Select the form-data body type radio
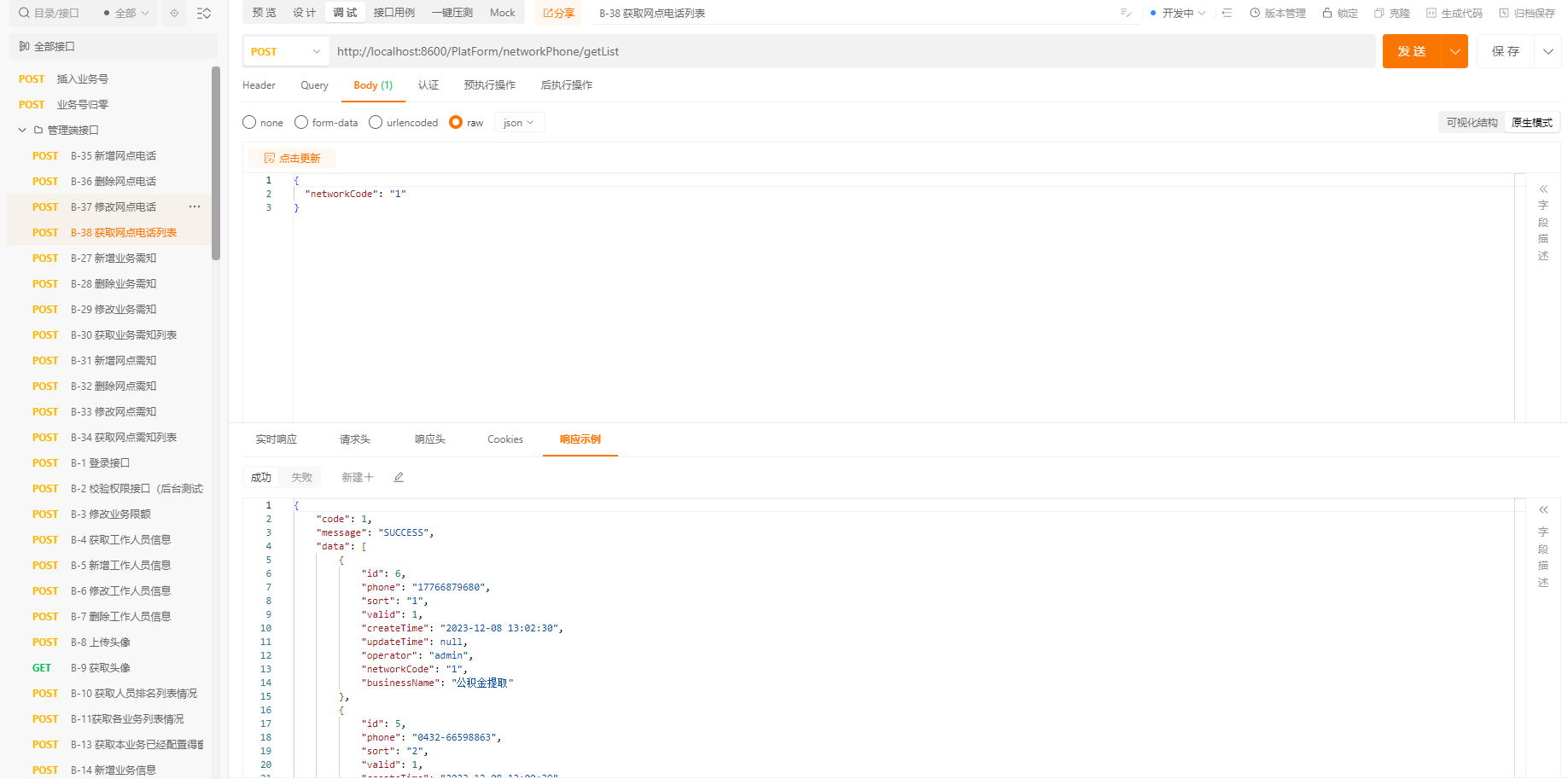Screen dimensions: 1568x779 [x=301, y=122]
